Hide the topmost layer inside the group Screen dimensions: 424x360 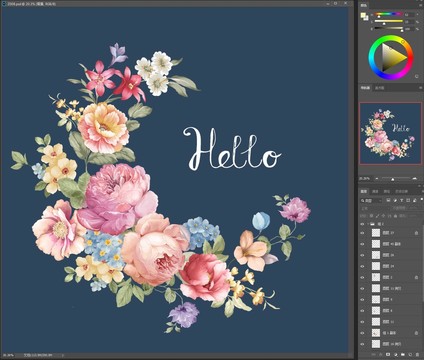(362, 233)
